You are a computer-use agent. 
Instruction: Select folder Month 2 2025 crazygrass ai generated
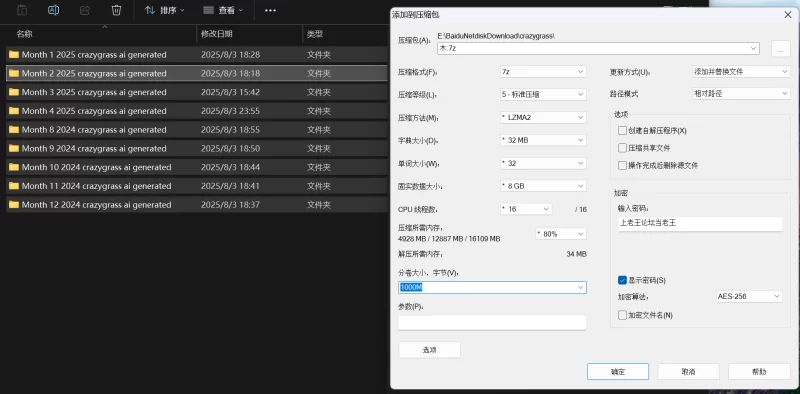197,73
